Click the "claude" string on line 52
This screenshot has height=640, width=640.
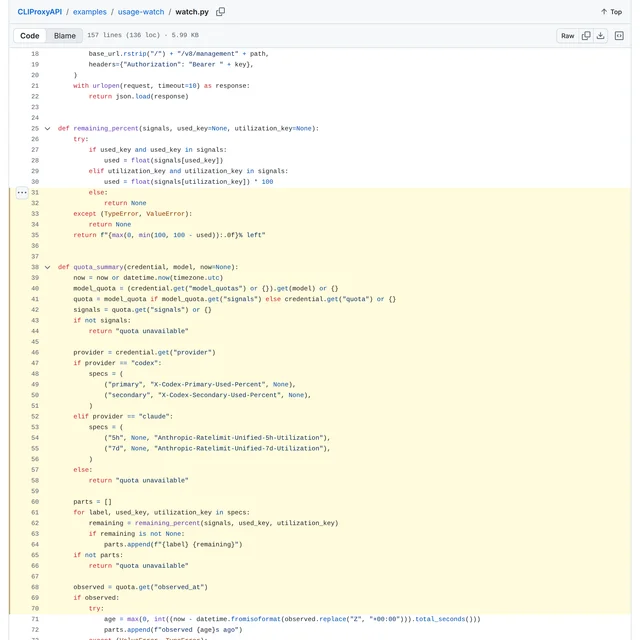pos(154,417)
